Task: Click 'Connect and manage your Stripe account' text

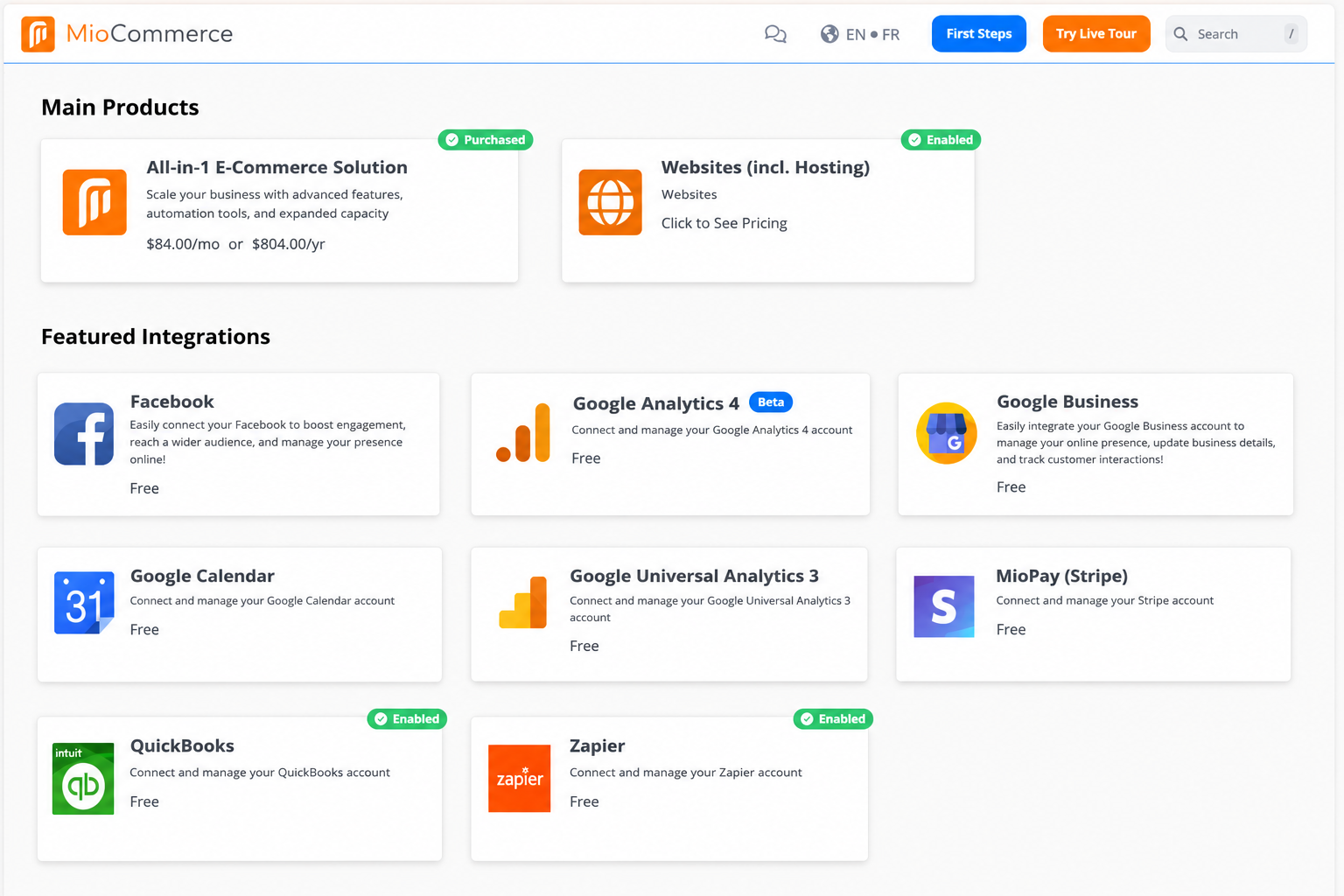Action: [1105, 600]
